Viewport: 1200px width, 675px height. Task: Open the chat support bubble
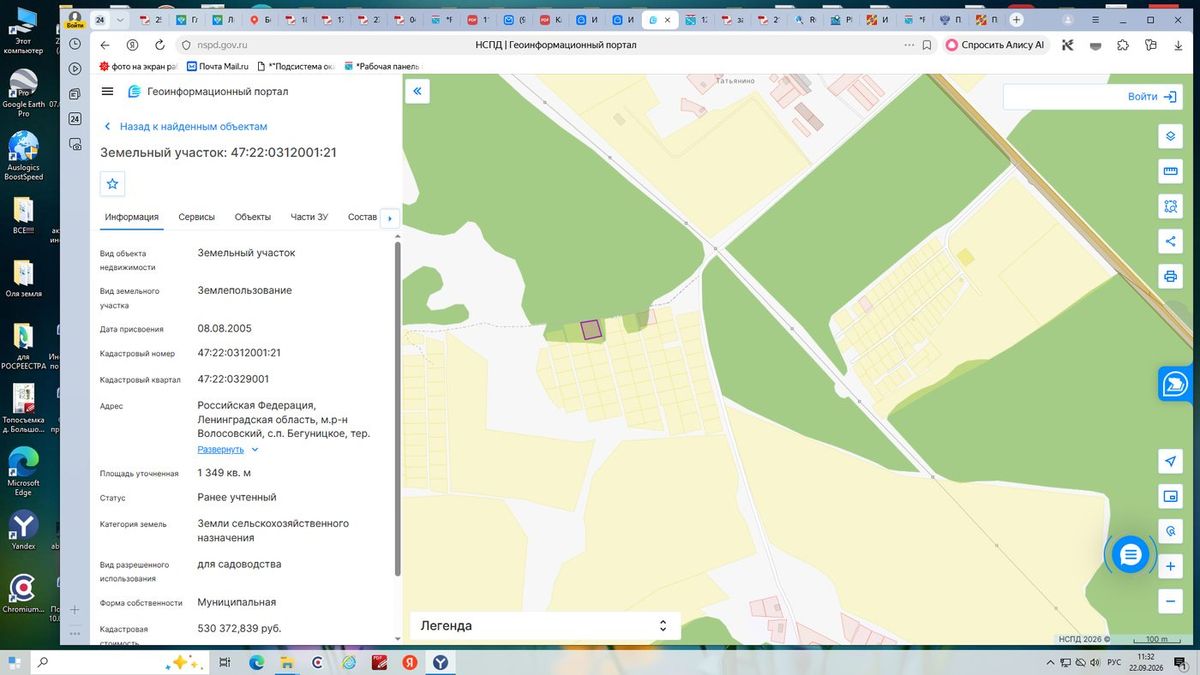point(1130,555)
